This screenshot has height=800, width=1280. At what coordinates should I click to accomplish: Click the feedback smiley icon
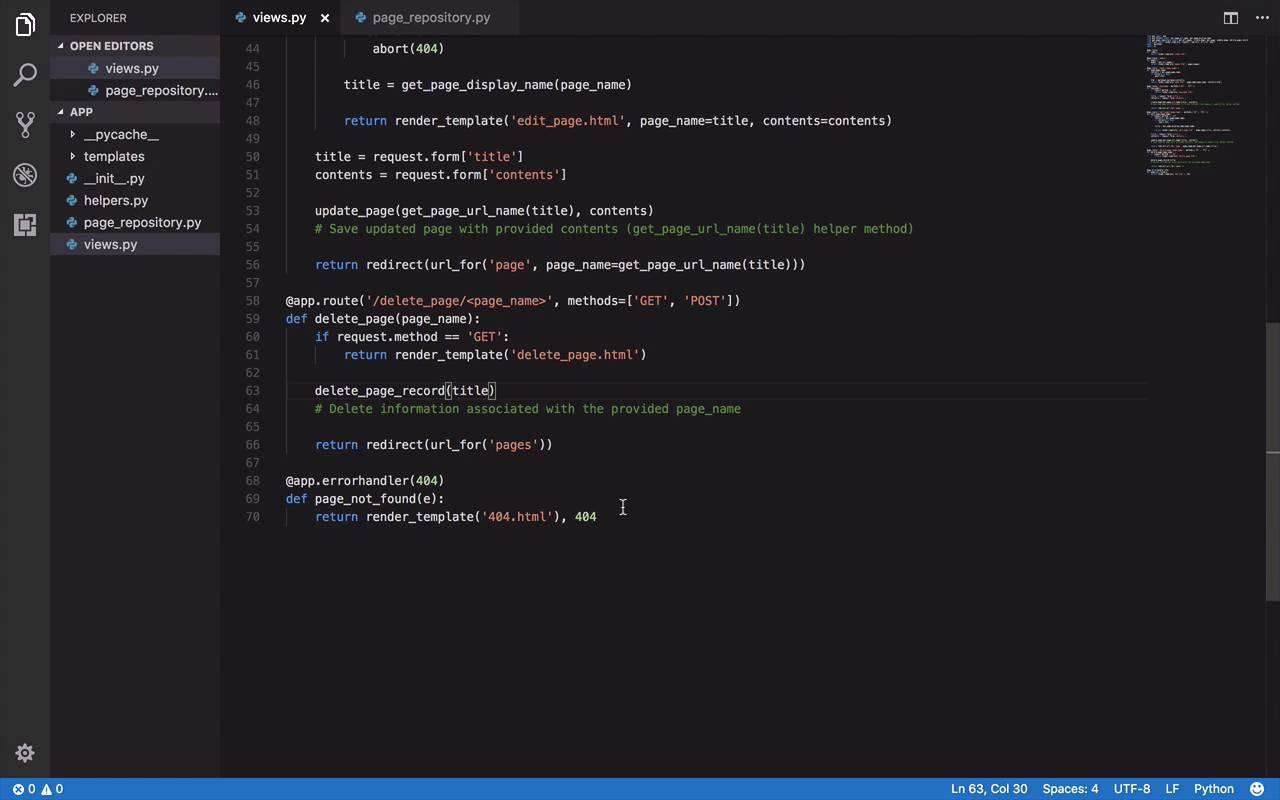tap(1257, 789)
